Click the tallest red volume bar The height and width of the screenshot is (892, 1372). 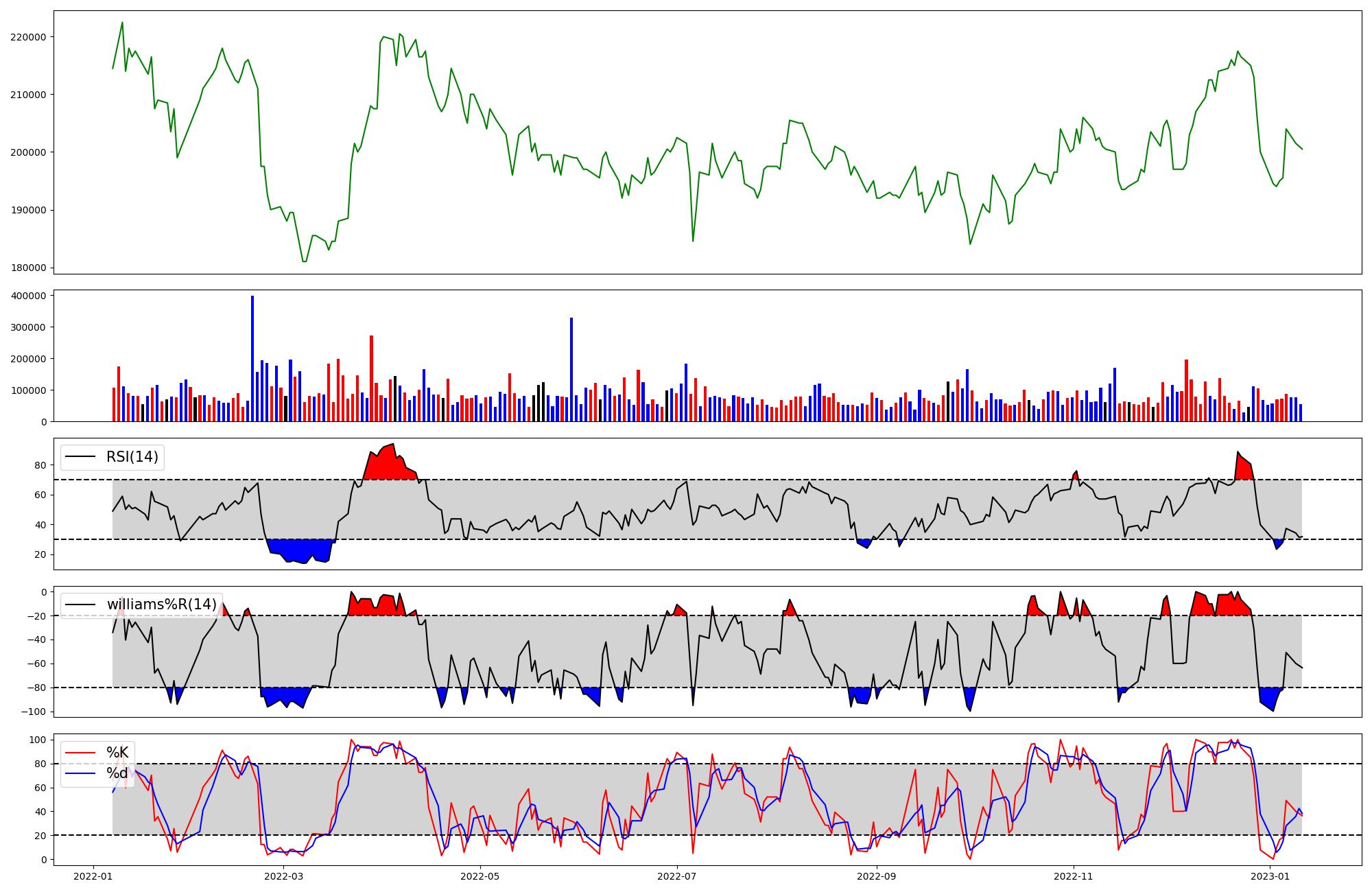coord(371,377)
